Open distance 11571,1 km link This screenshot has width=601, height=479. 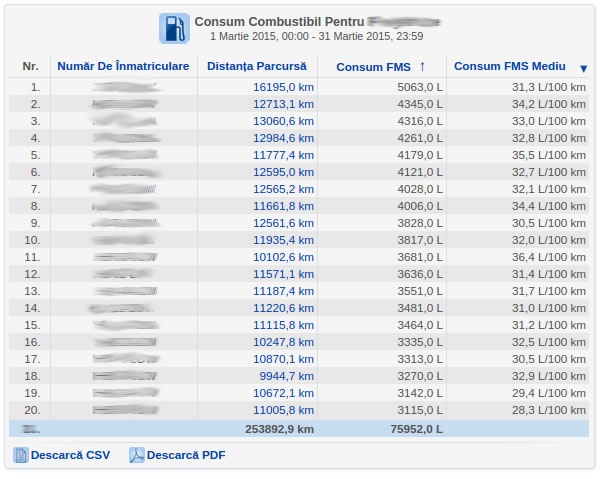click(283, 274)
